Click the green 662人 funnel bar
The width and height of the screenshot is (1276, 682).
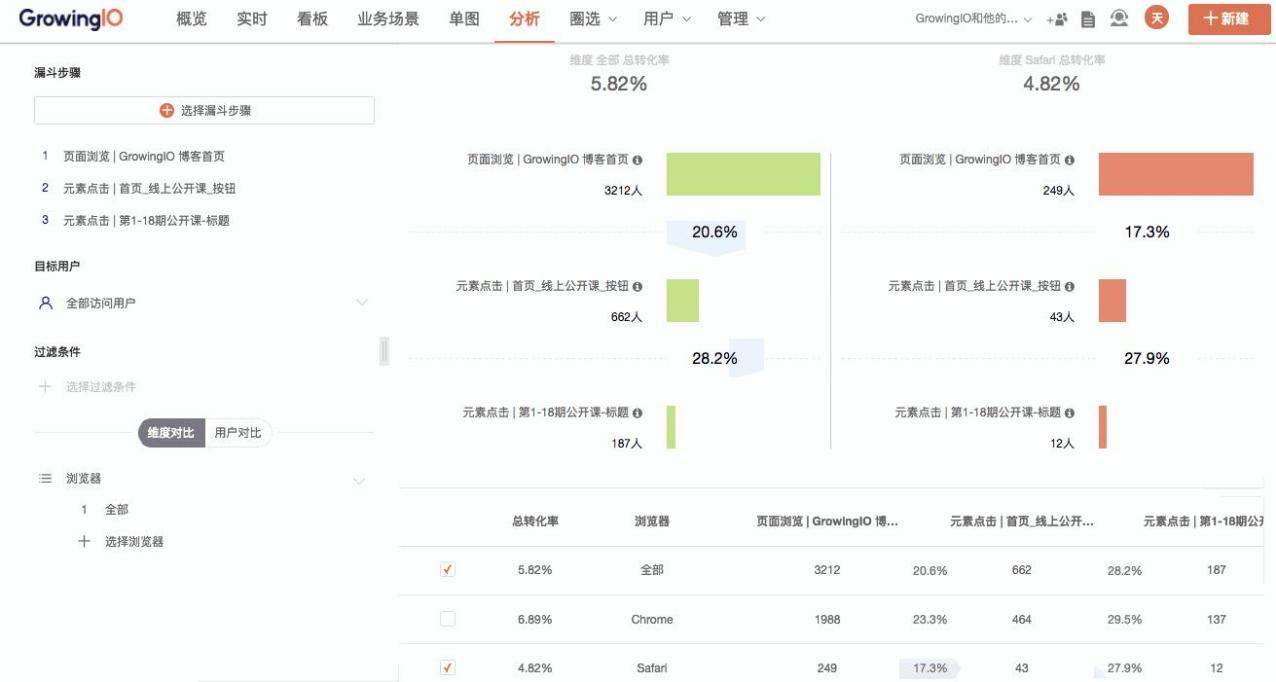[x=683, y=300]
